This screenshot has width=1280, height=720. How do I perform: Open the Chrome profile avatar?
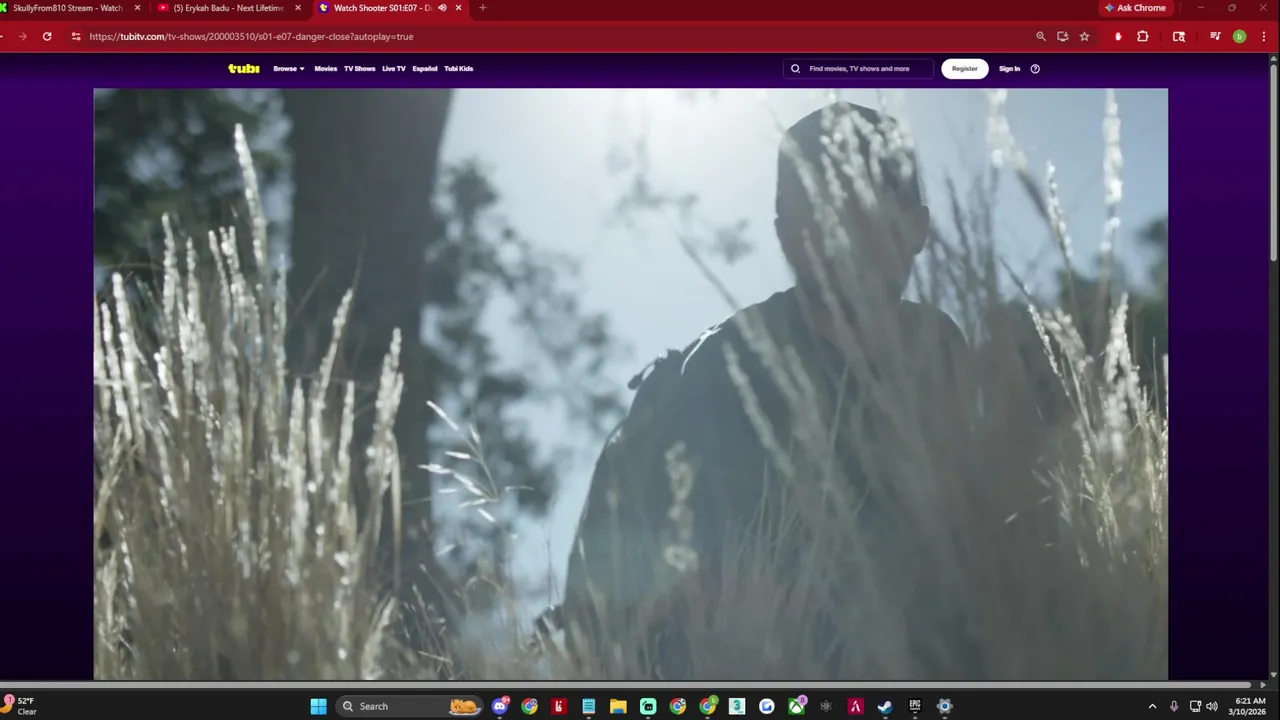coord(1239,36)
